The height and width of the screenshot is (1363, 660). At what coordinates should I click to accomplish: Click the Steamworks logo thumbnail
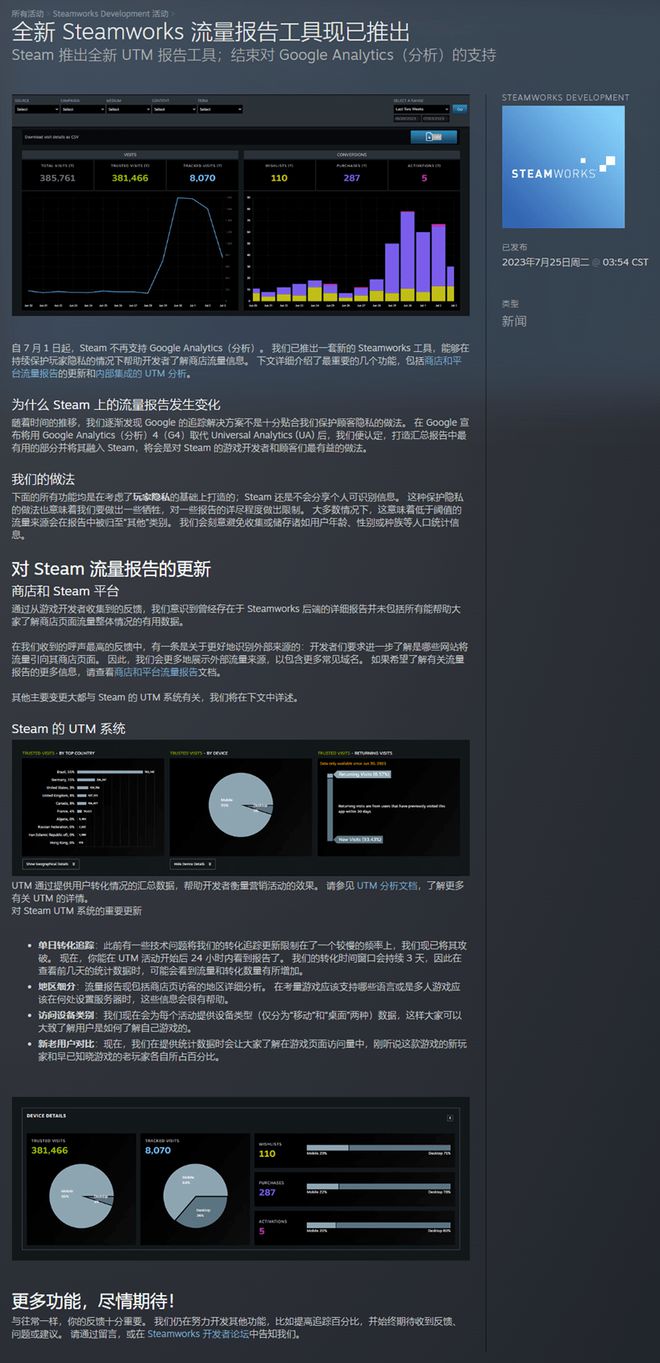pyautogui.click(x=563, y=168)
